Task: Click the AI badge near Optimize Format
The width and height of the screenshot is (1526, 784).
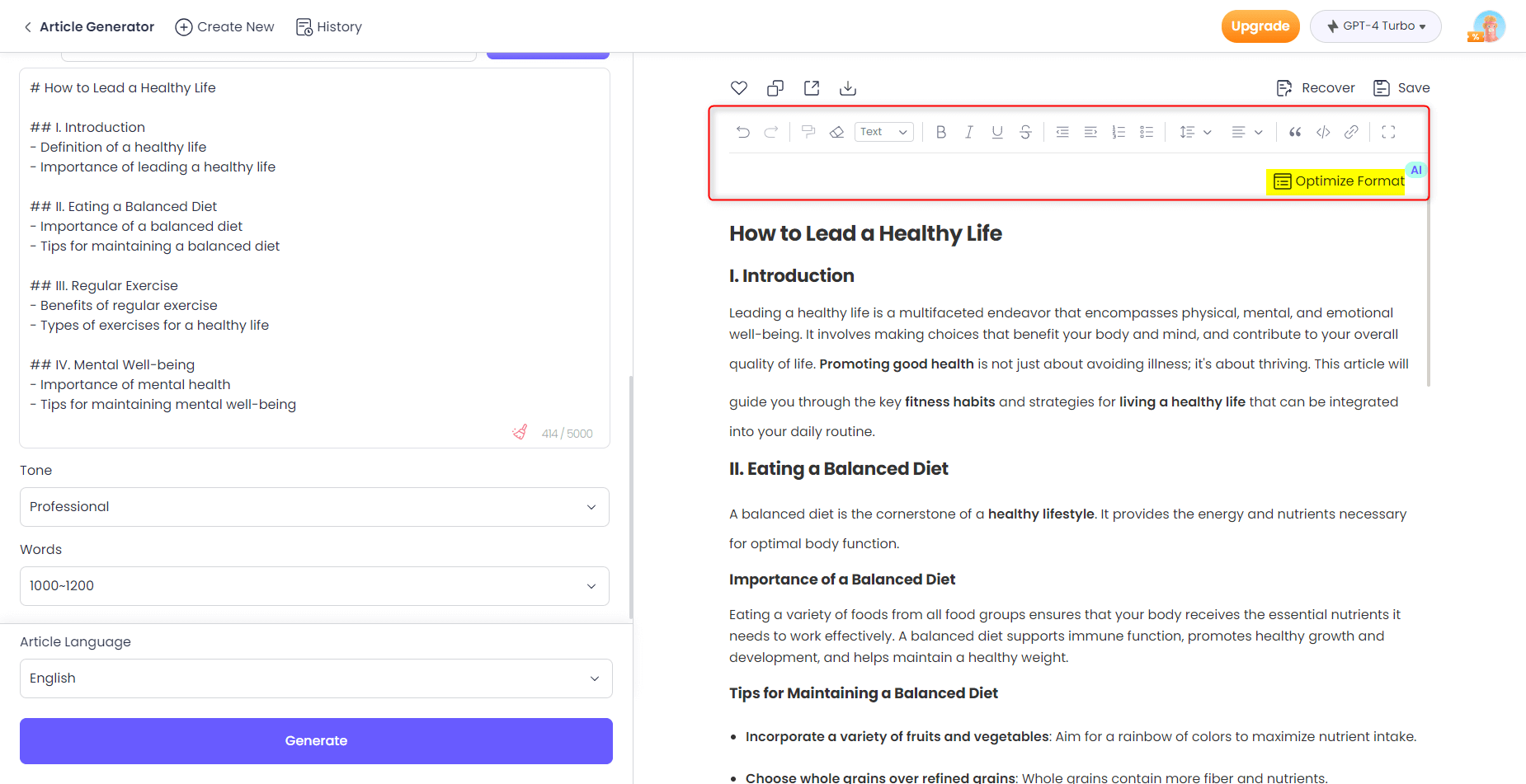Action: pyautogui.click(x=1416, y=170)
